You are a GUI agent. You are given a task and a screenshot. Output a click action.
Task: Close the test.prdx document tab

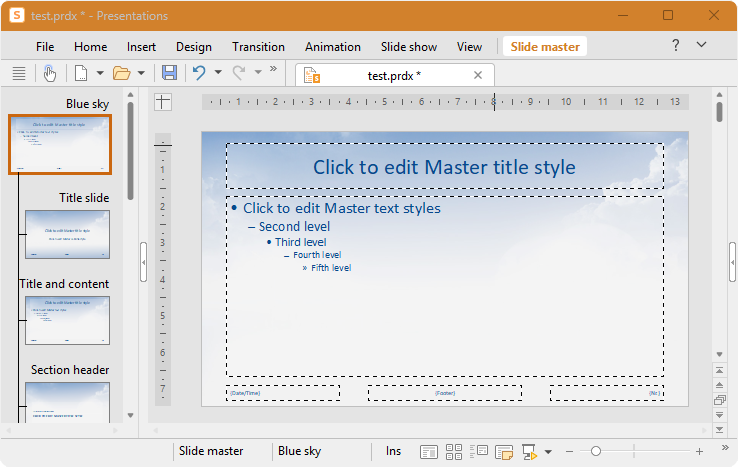pos(478,75)
